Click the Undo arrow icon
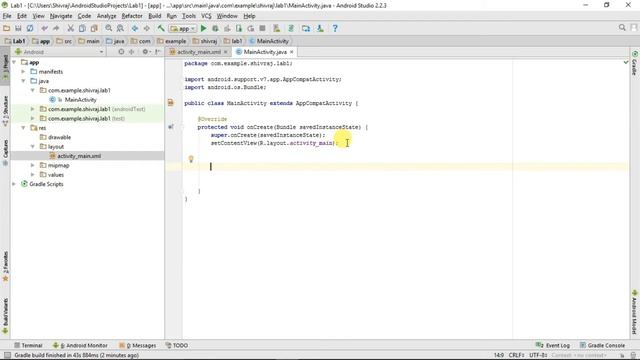Image resolution: width=640 pixels, height=360 pixels. pos(44,28)
